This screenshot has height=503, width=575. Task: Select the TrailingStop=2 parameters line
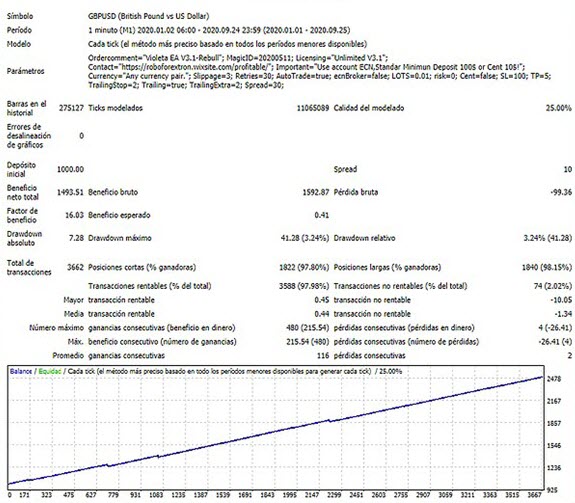tap(186, 85)
